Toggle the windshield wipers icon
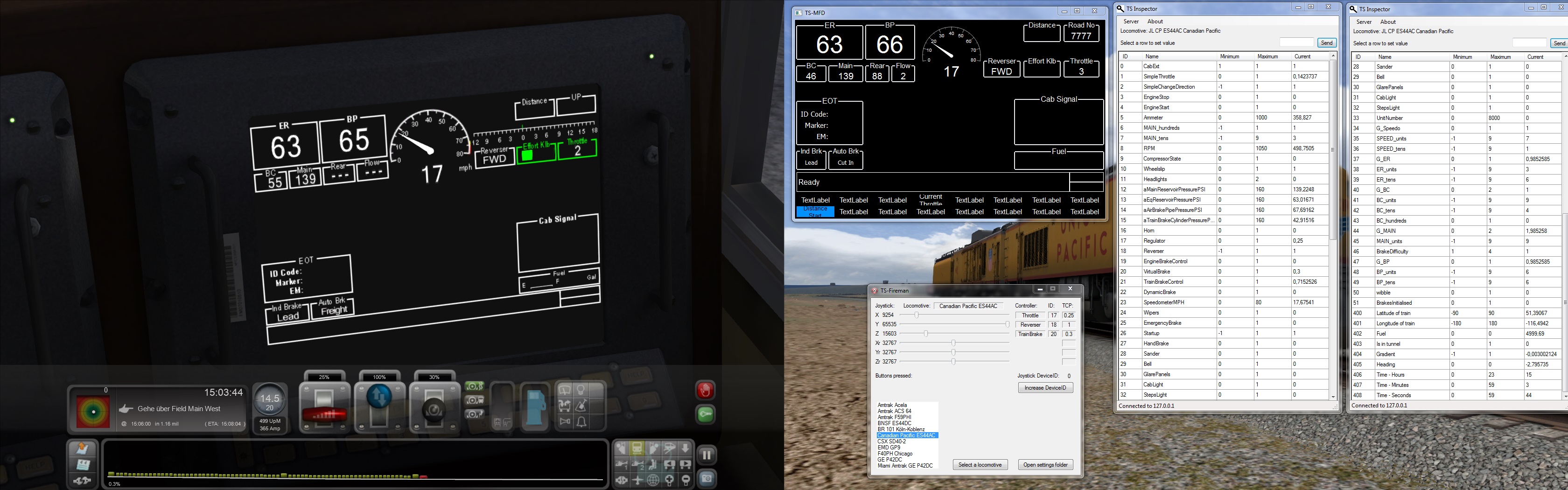This screenshot has width=1568, height=490. coord(564,390)
